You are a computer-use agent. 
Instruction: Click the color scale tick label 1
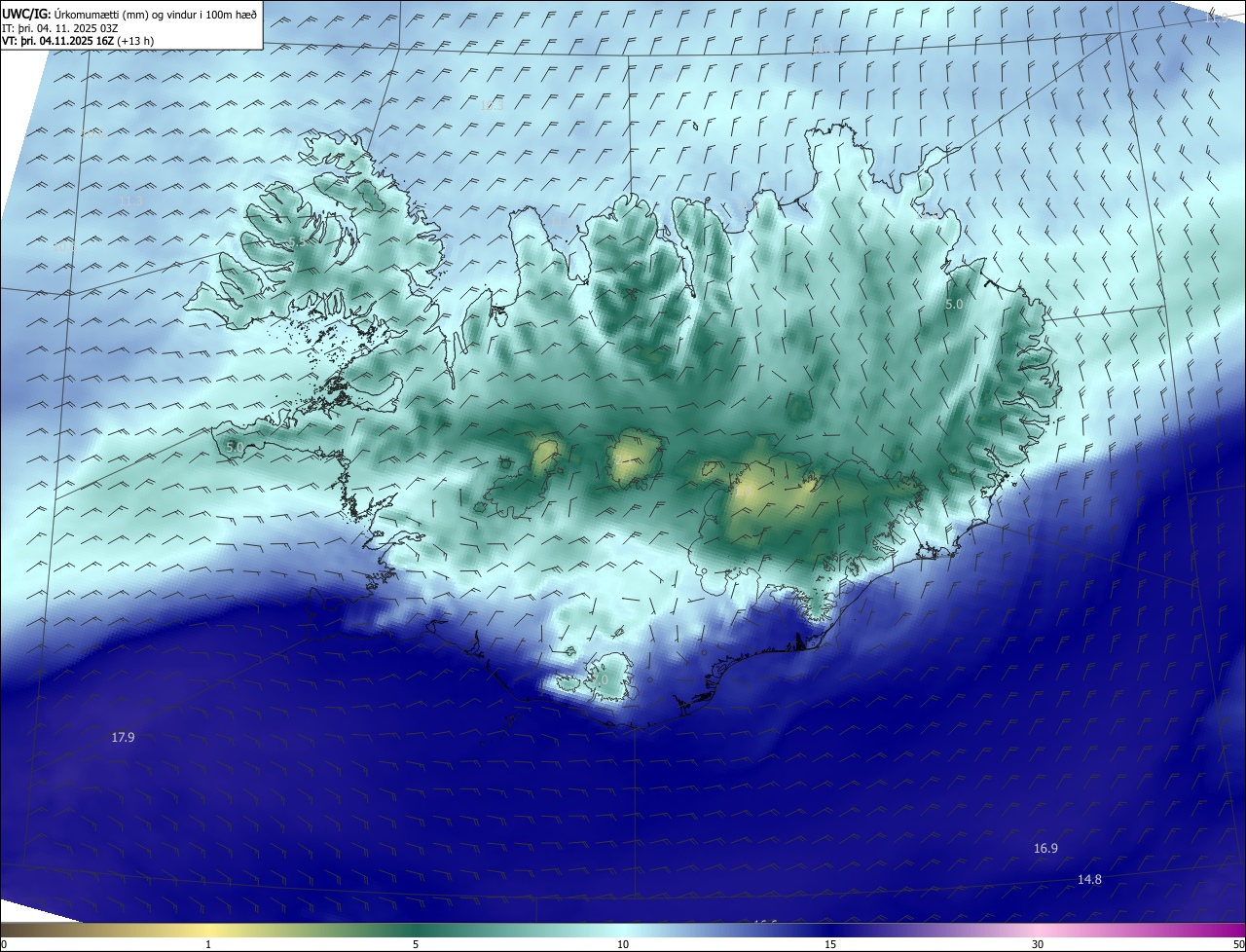(x=208, y=943)
